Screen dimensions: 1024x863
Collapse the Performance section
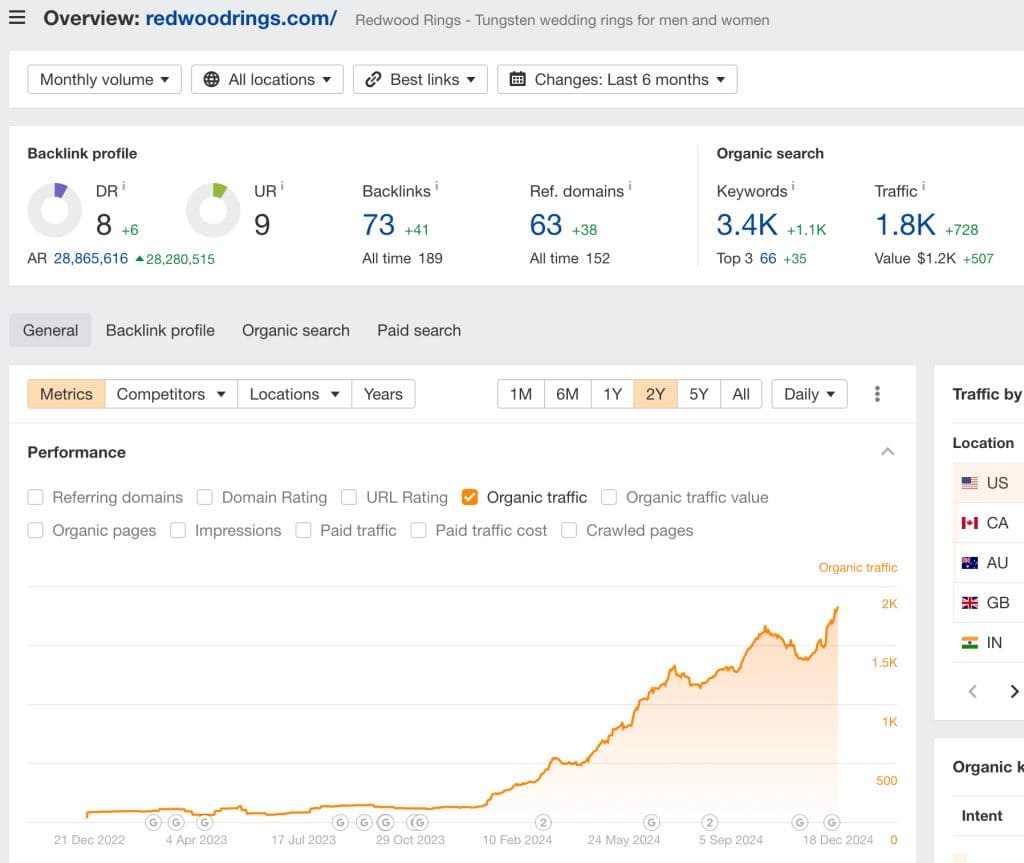[888, 451]
